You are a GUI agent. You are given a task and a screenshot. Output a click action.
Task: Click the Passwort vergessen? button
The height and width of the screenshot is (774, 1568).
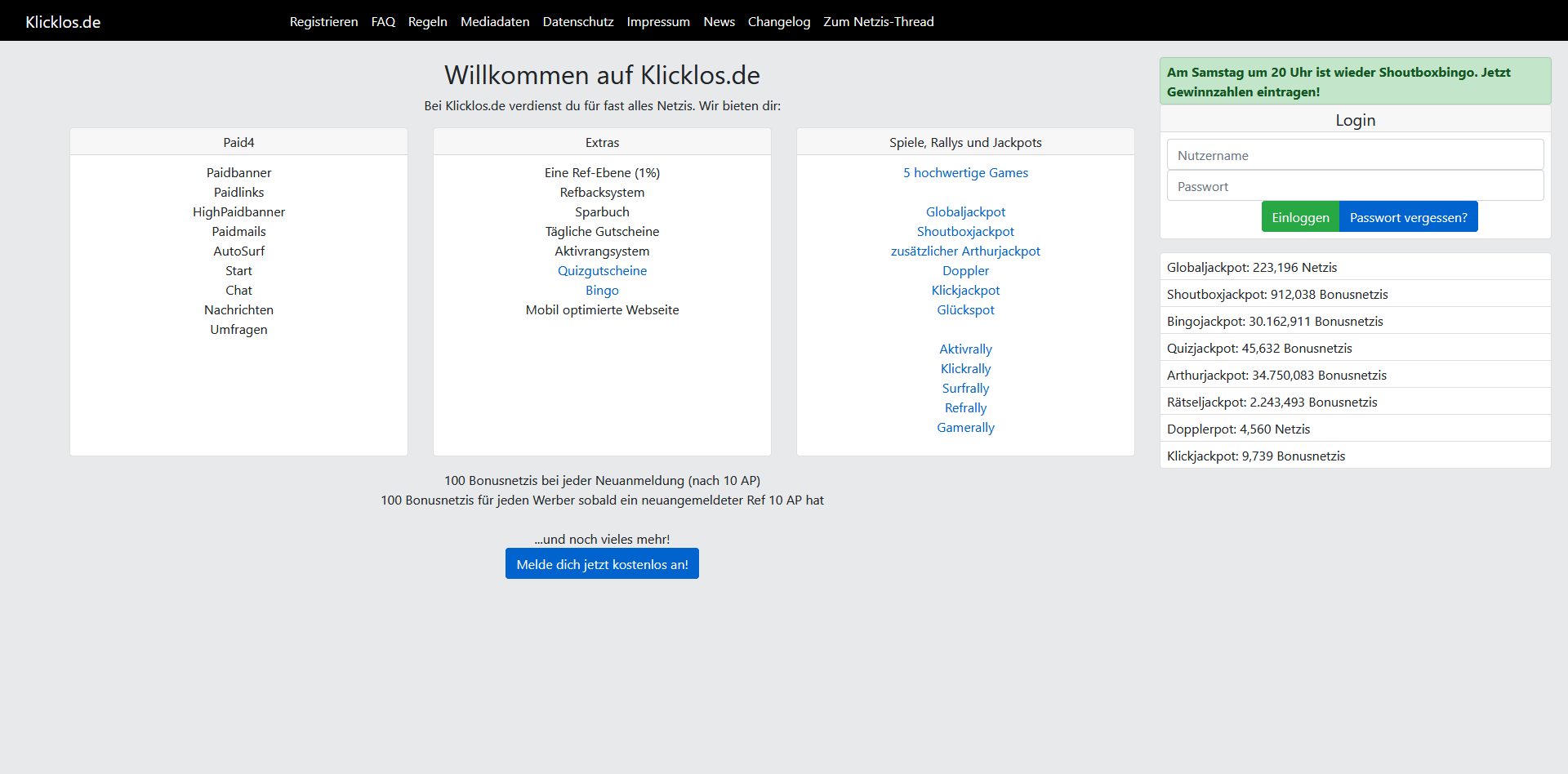(1408, 216)
